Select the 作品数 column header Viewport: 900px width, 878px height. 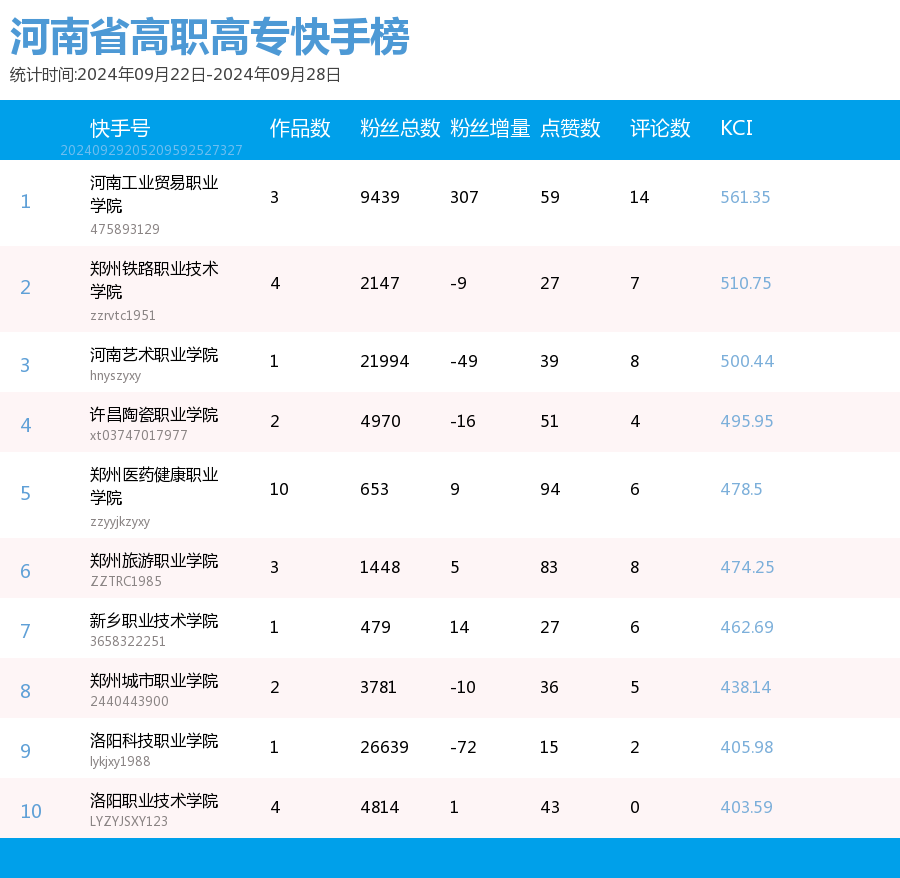300,128
